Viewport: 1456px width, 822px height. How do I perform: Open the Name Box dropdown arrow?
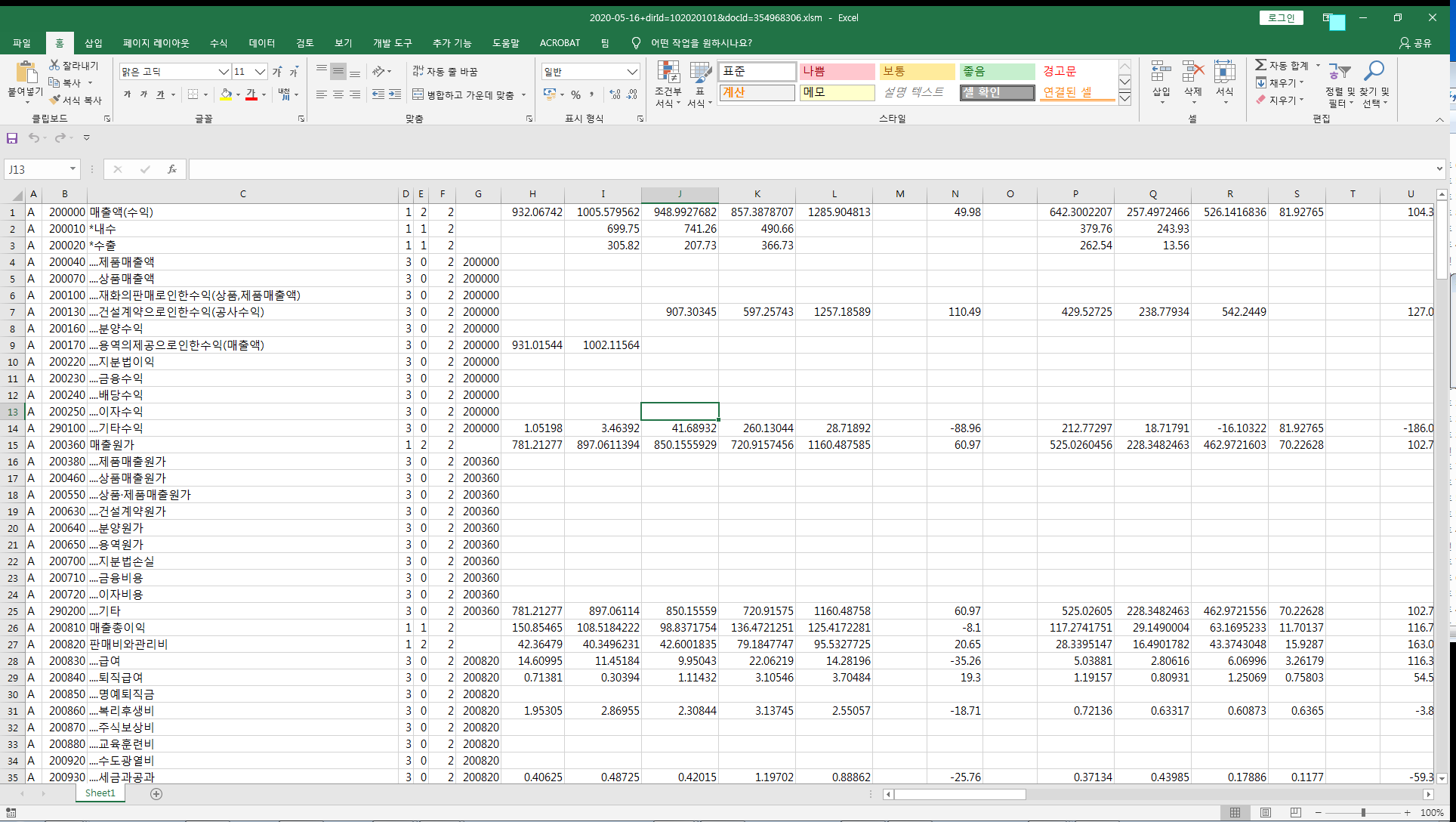click(72, 169)
